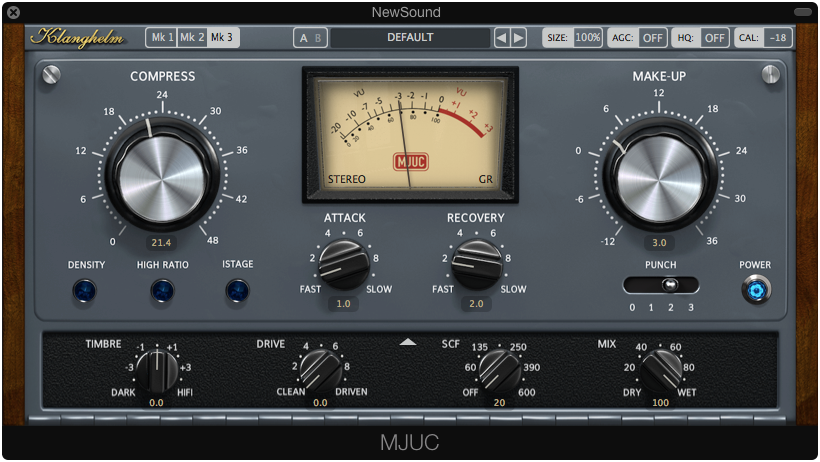This screenshot has width=820, height=462.
Task: Click the SCF knob
Action: (x=499, y=371)
